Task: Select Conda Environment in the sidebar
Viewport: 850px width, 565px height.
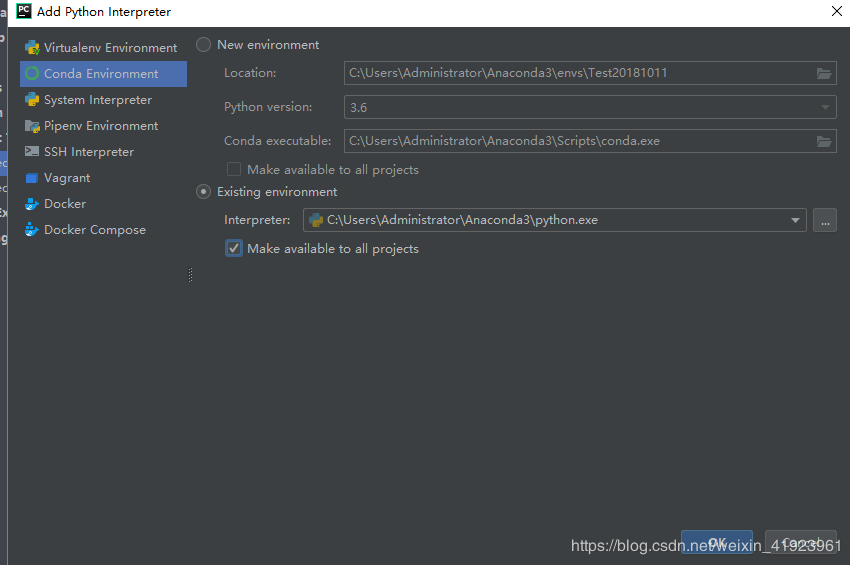Action: click(104, 74)
